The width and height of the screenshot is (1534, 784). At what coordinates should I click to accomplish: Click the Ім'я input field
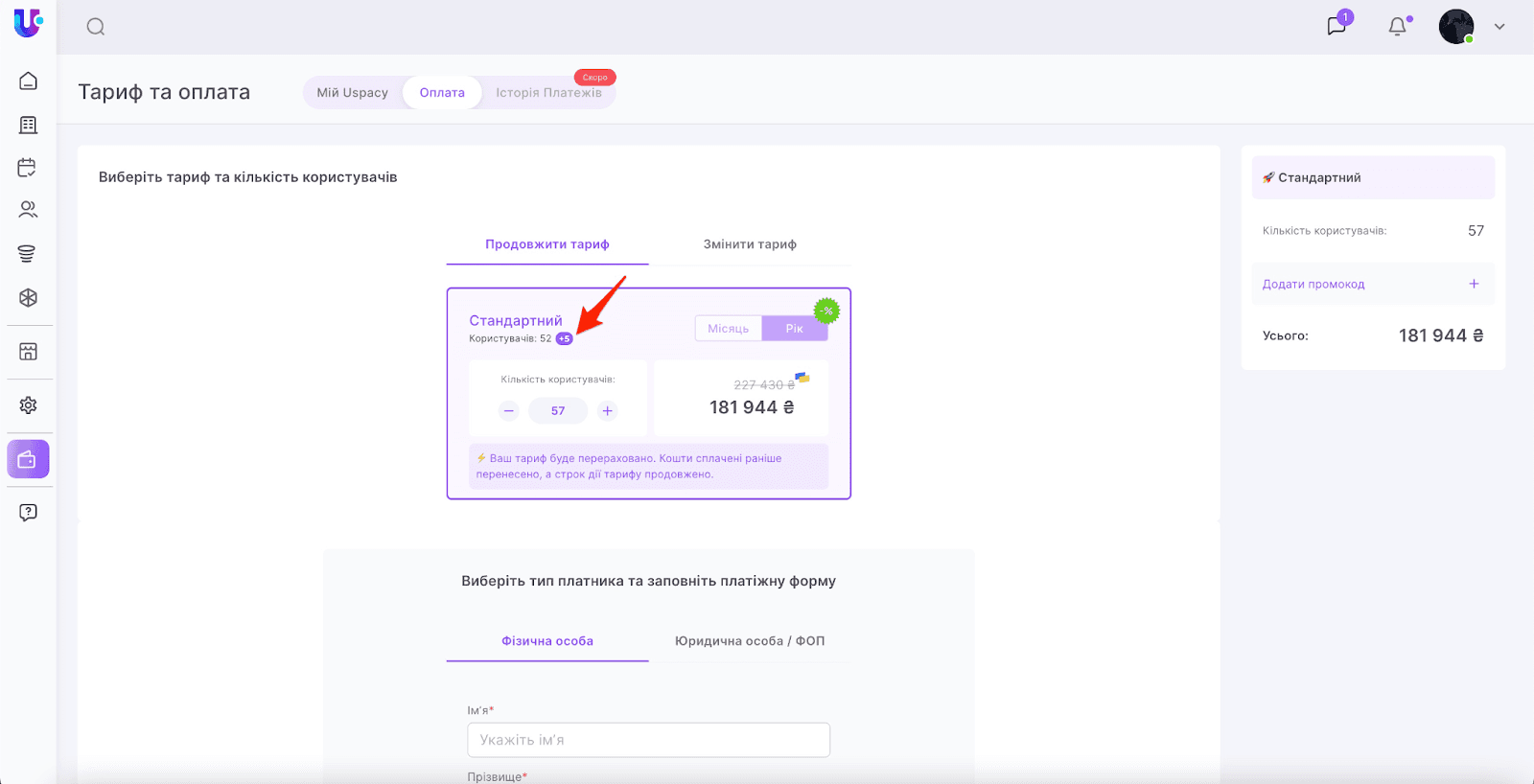tap(649, 740)
